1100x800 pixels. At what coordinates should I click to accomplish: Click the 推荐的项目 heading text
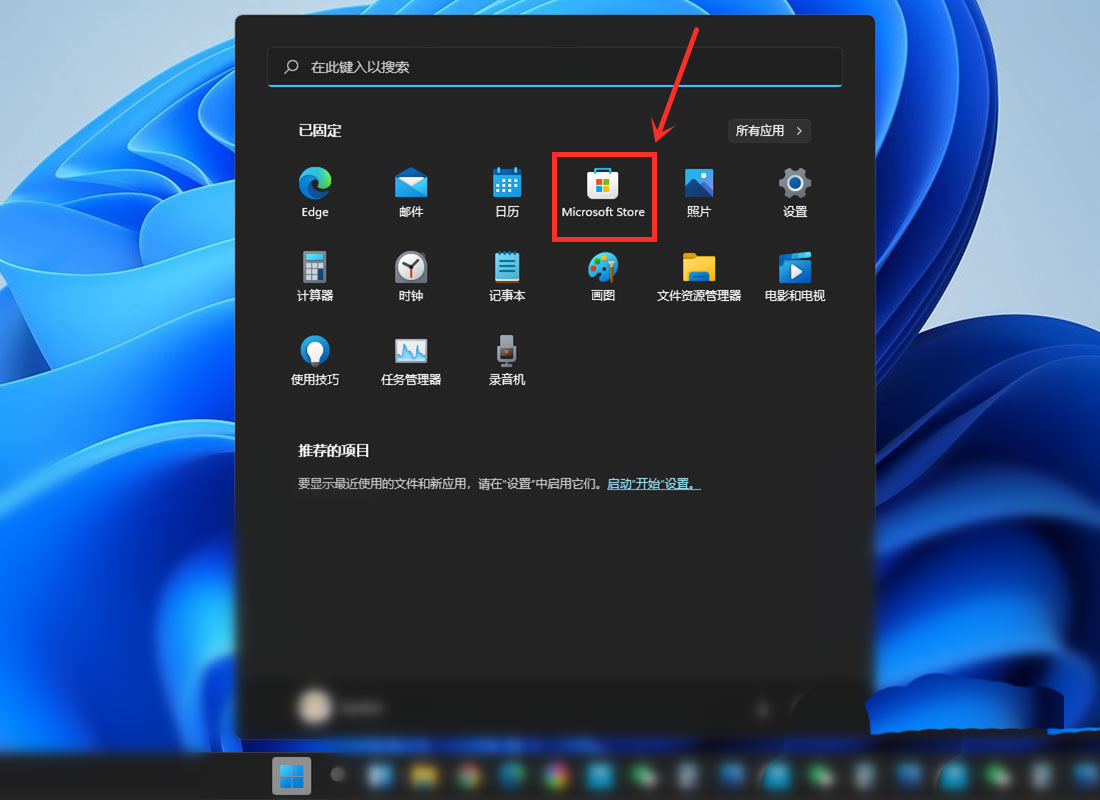pos(334,451)
